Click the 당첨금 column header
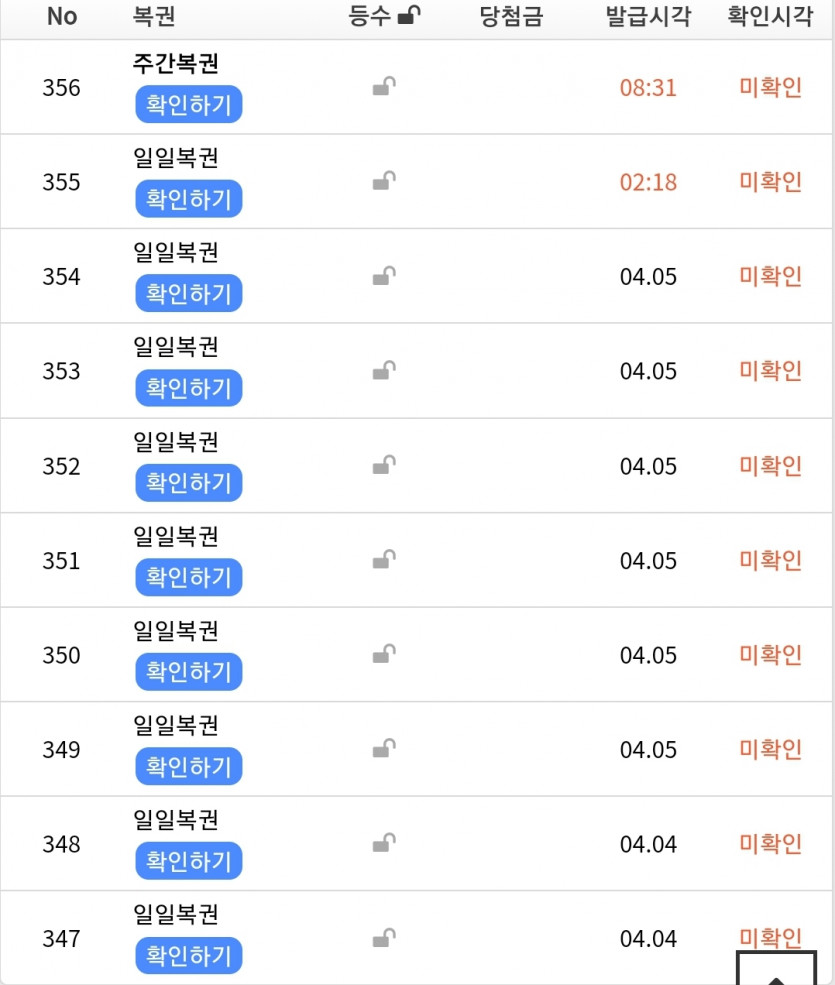Image resolution: width=835 pixels, height=985 pixels. tap(511, 17)
